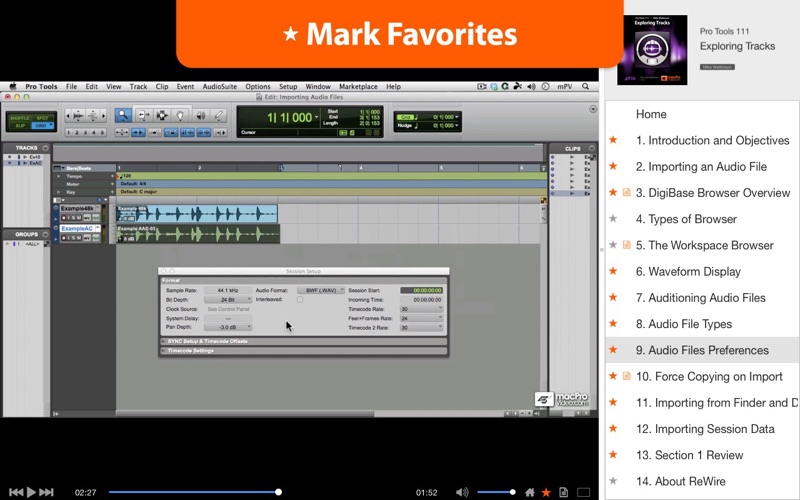Viewport: 800px width, 500px height.
Task: Open the Bit Depth dropdown
Action: point(228,299)
